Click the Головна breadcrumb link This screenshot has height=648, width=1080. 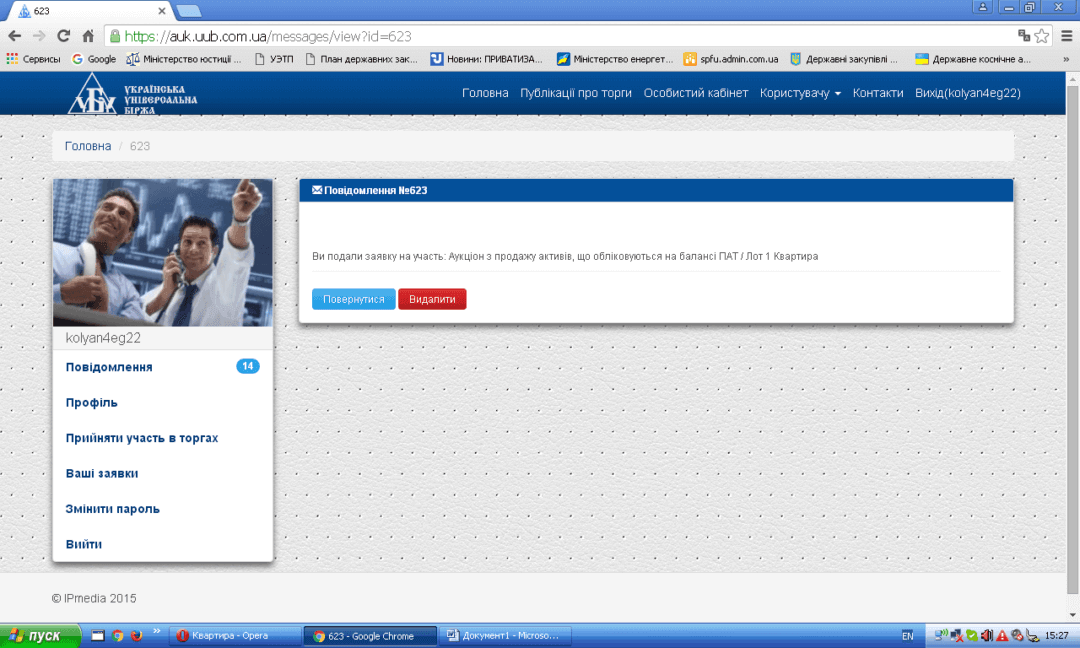click(x=88, y=146)
